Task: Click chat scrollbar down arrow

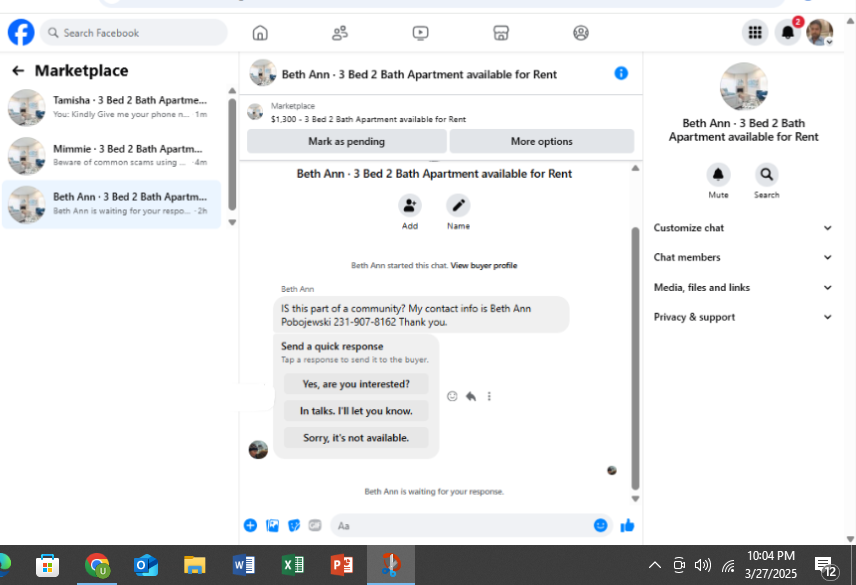Action: tap(635, 499)
